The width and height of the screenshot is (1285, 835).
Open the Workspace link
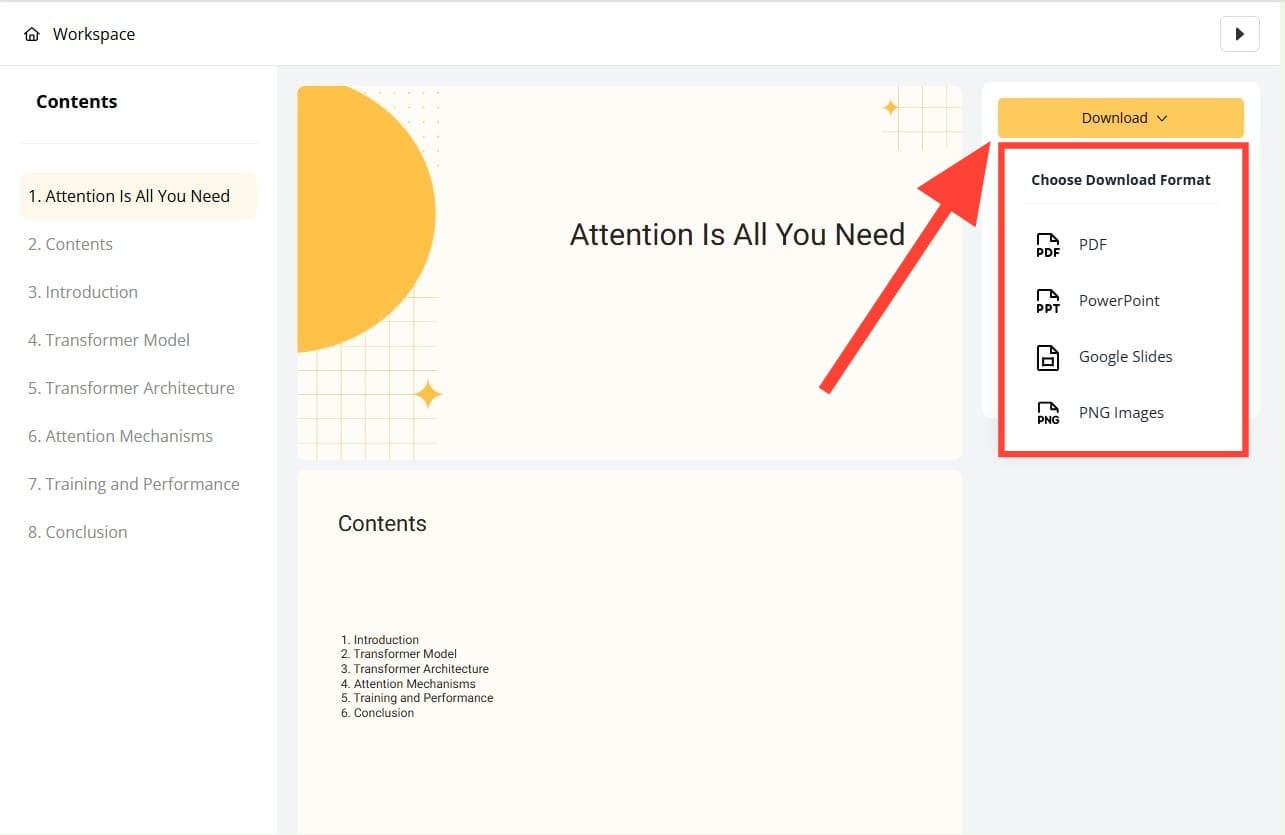pos(94,34)
